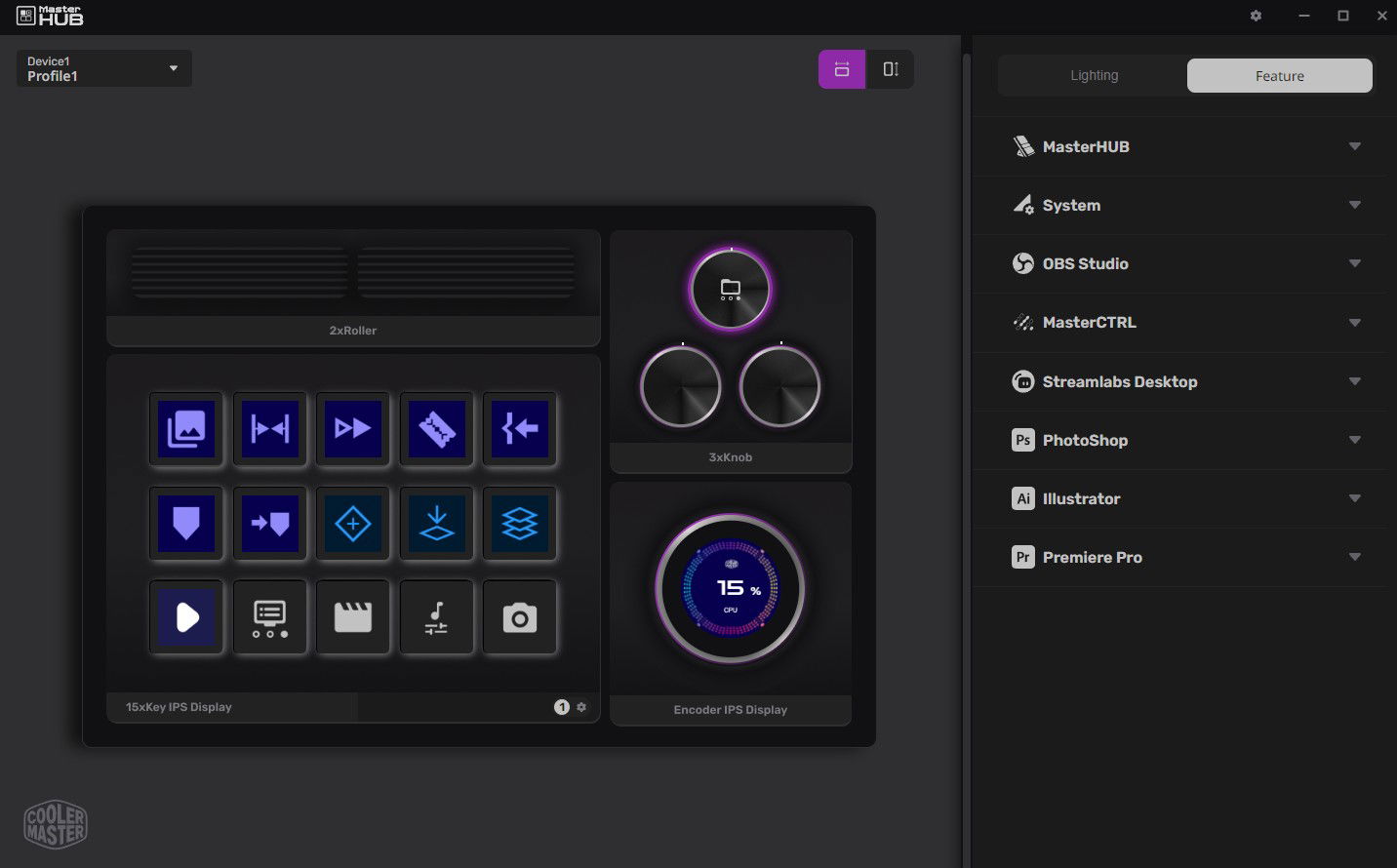The width and height of the screenshot is (1397, 868).
Task: Select the image gallery key icon
Action: tap(186, 428)
